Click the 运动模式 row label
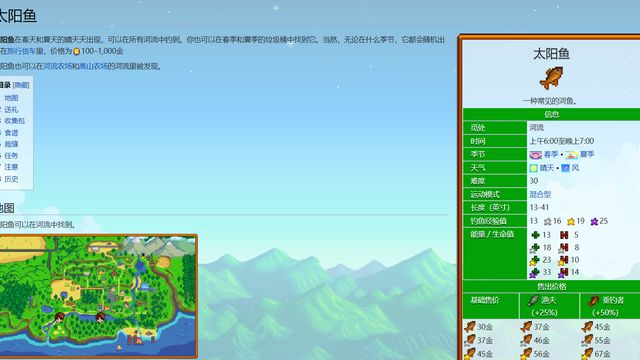This screenshot has height=360, width=640. click(x=485, y=194)
